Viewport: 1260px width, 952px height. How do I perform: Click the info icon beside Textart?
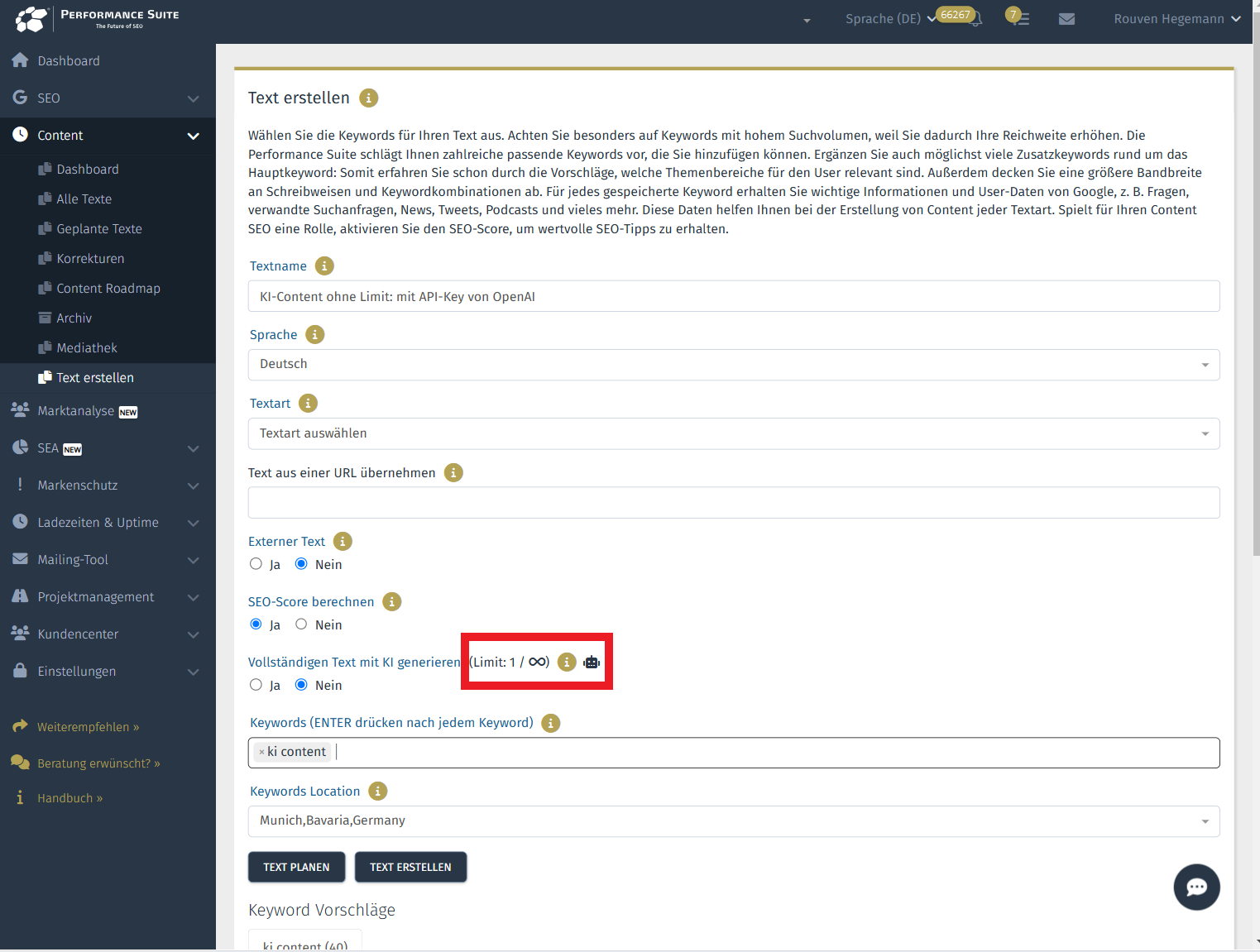coord(309,403)
